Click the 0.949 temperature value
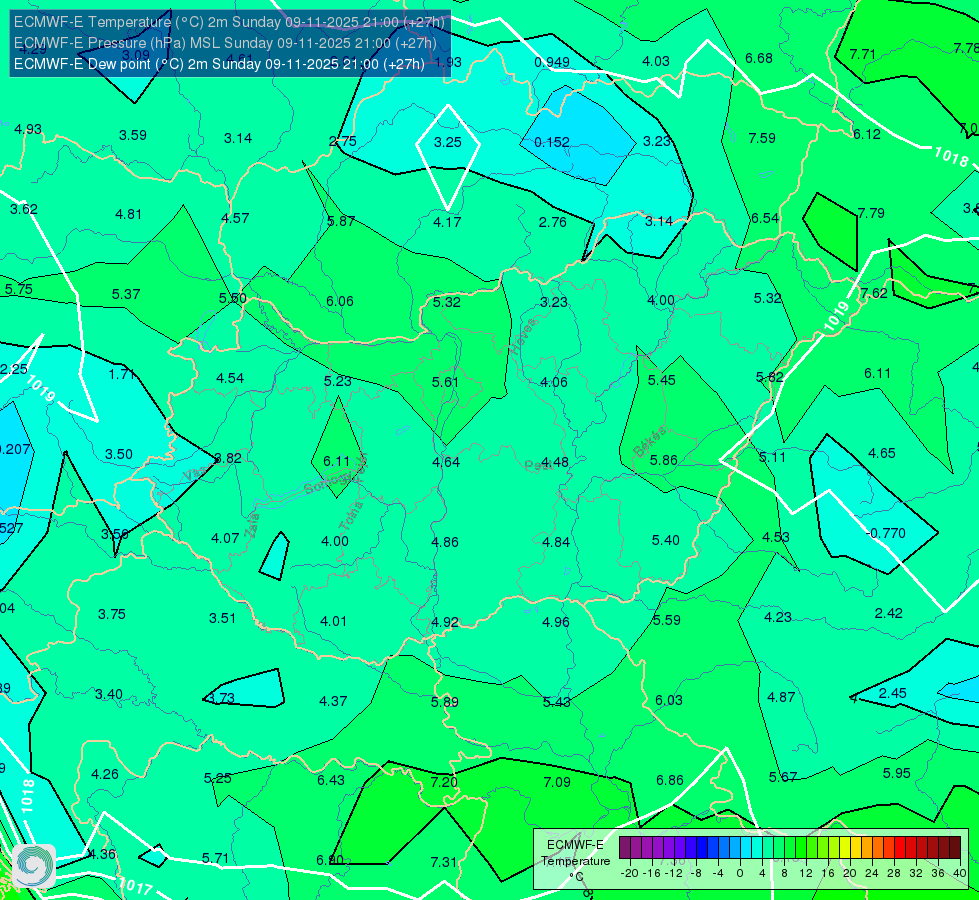Image resolution: width=979 pixels, height=900 pixels. point(551,62)
